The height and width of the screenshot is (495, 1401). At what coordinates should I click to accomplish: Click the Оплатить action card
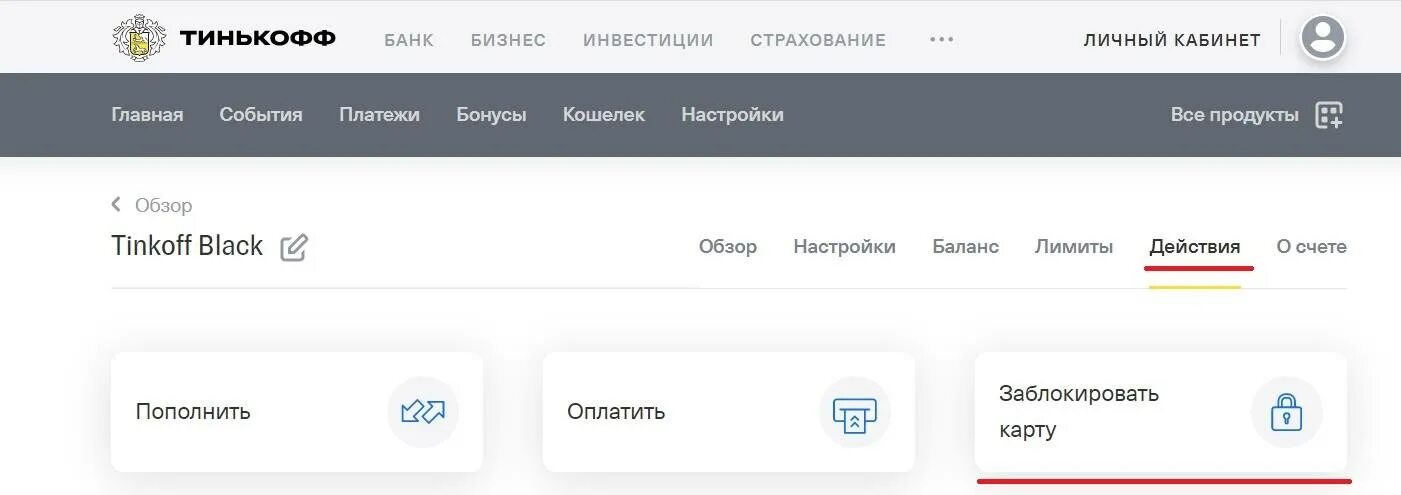pyautogui.click(x=729, y=412)
